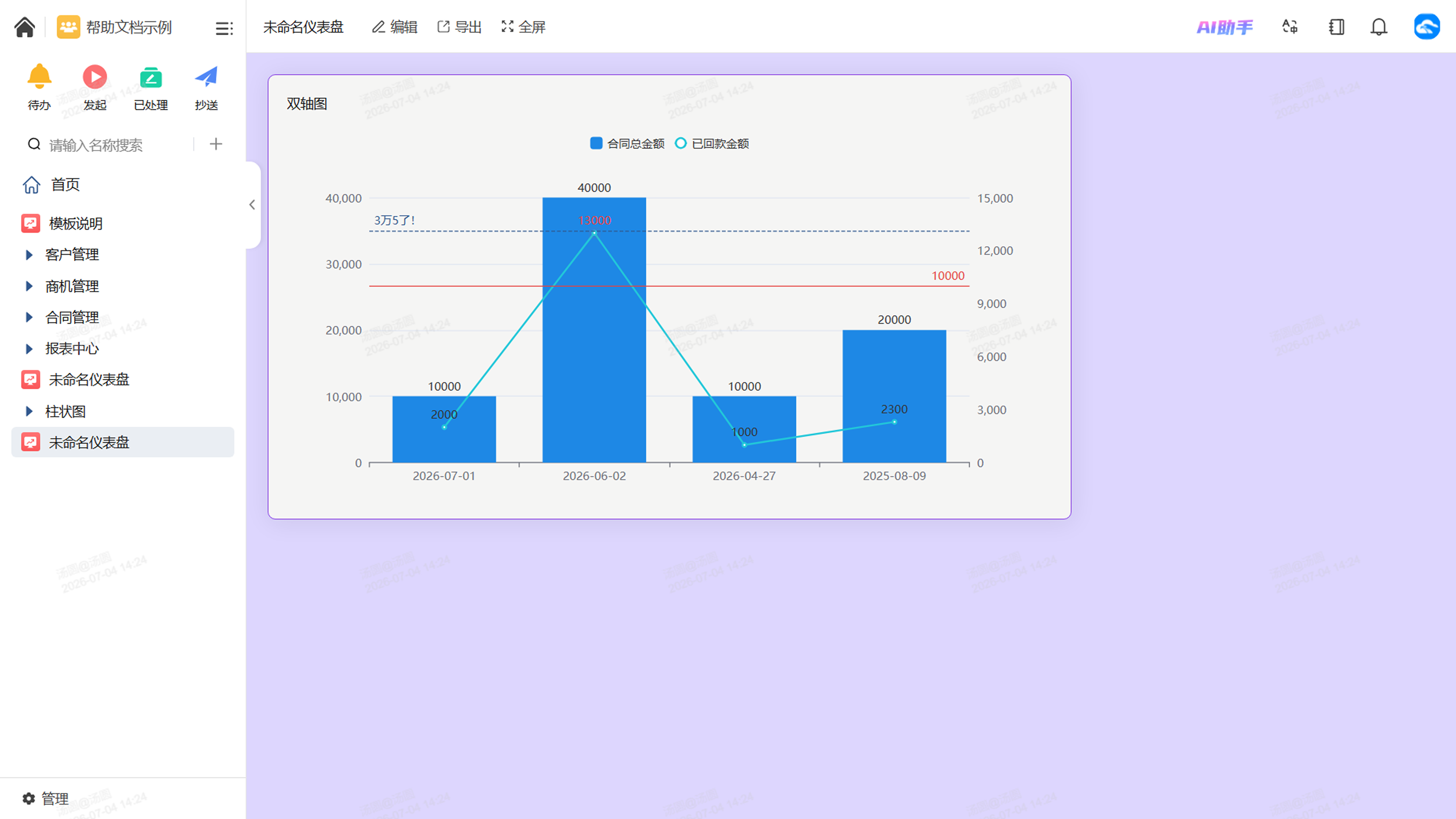Click the 导出 button
1456x819 pixels.
coord(460,27)
